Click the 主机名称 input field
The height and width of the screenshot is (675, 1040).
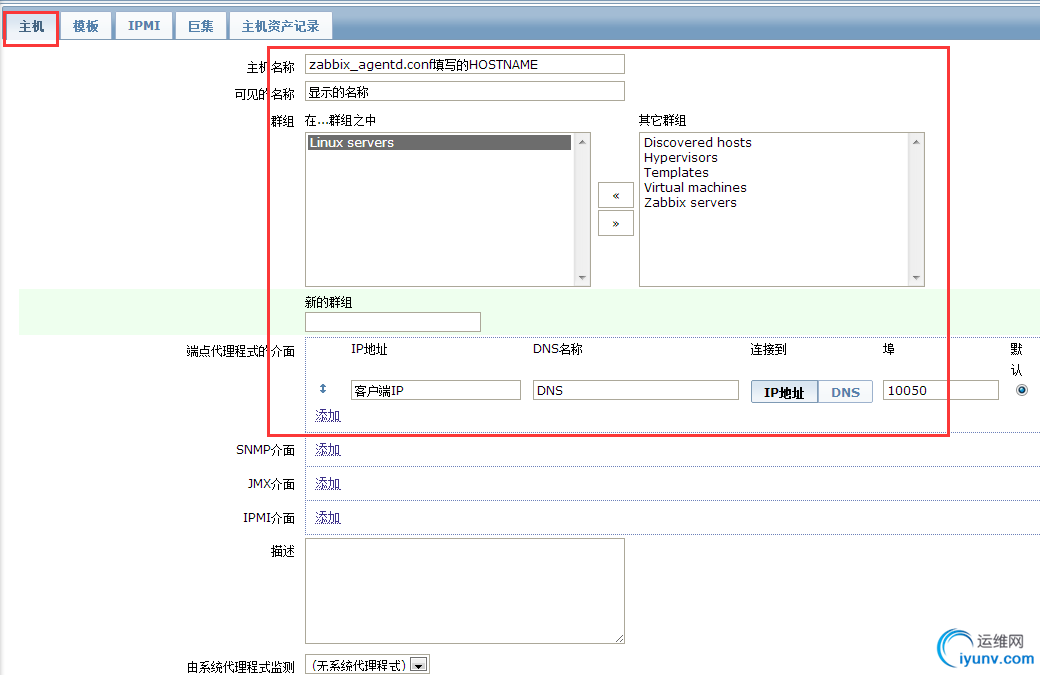[464, 64]
